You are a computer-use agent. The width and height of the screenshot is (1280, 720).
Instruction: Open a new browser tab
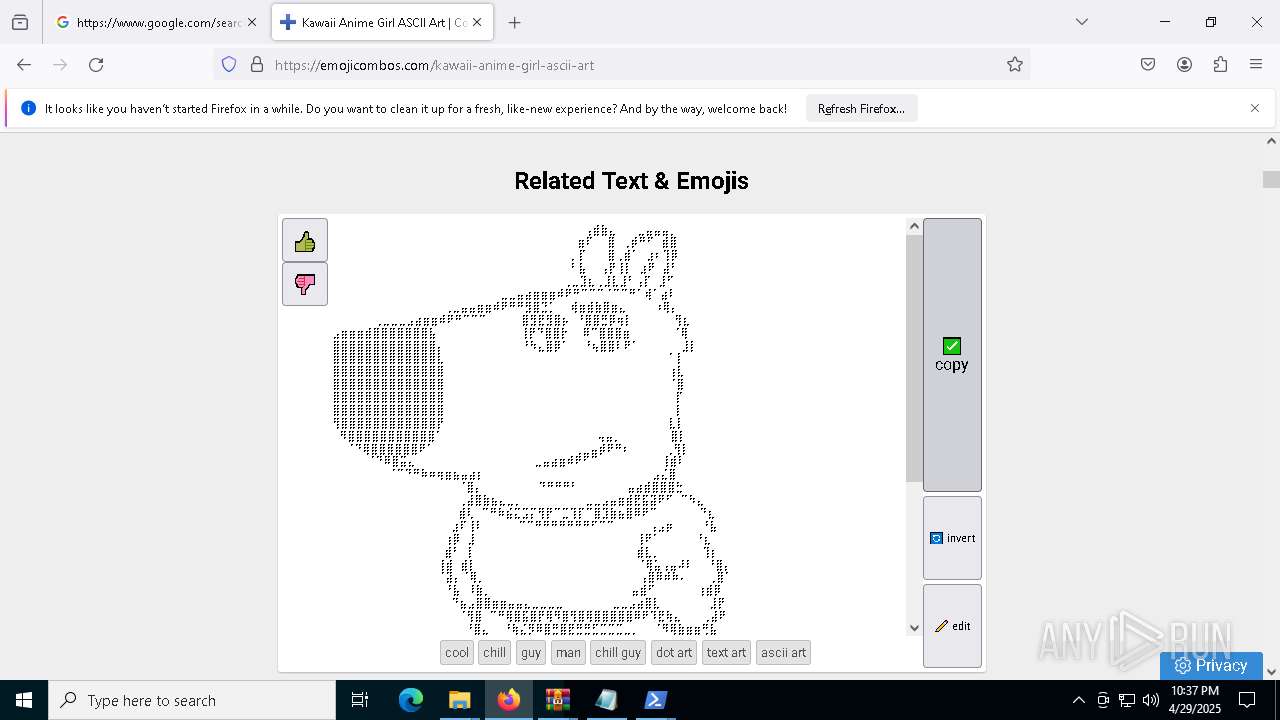click(x=514, y=22)
